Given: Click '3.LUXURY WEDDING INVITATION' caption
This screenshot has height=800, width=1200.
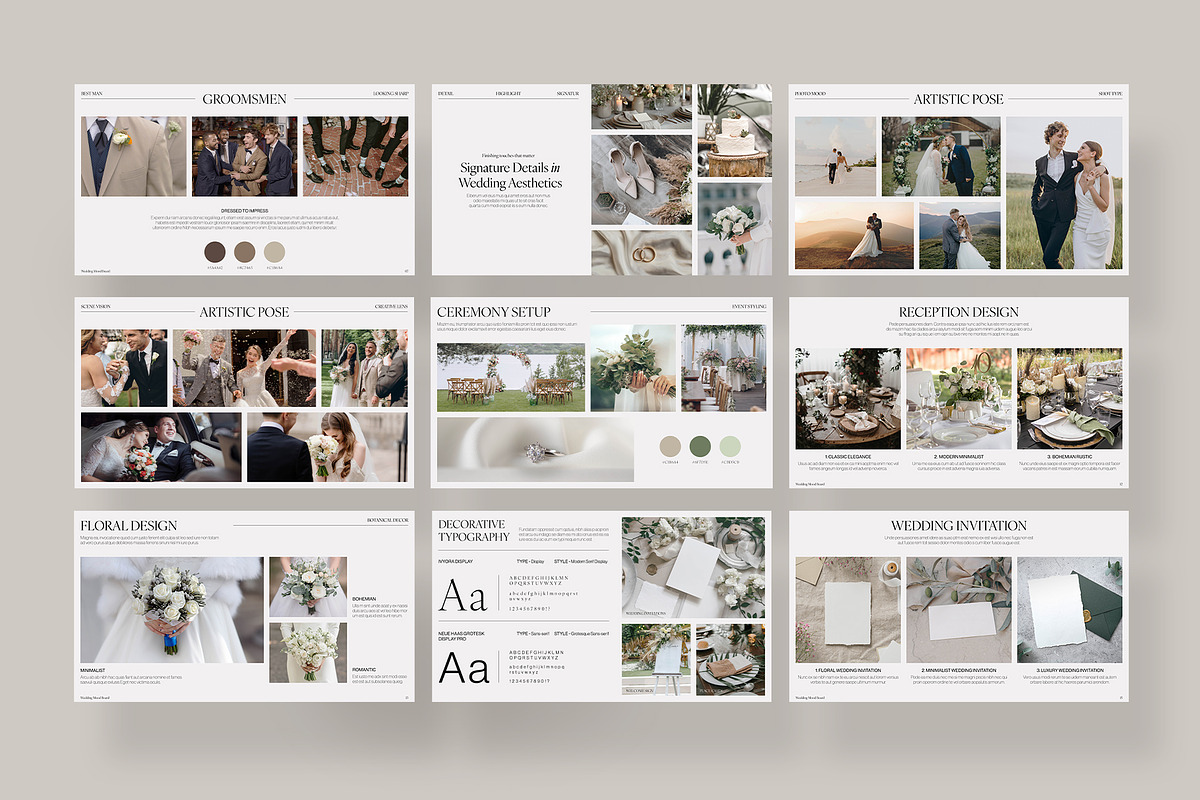Looking at the screenshot, I should pyautogui.click(x=1069, y=670).
